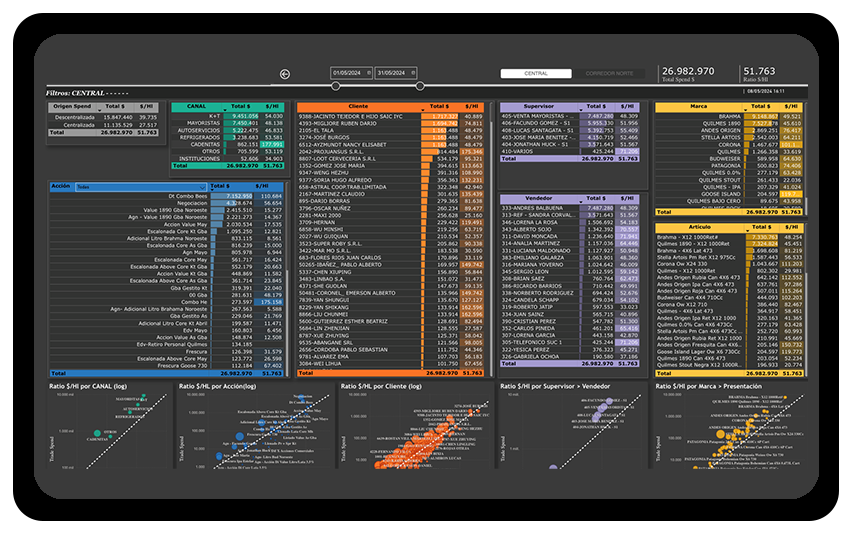
Task: Select client 3084-WEI LIHUA
Action: [390, 363]
